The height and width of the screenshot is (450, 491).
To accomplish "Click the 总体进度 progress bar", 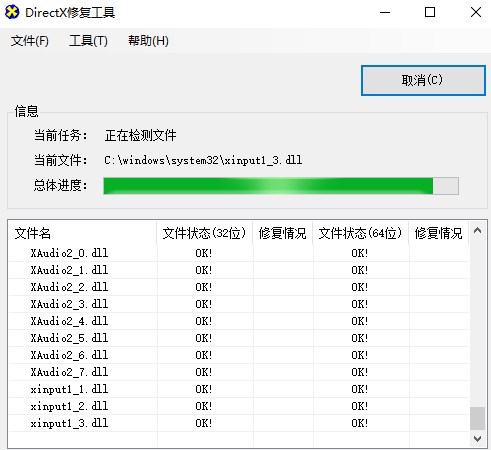I will (x=281, y=186).
